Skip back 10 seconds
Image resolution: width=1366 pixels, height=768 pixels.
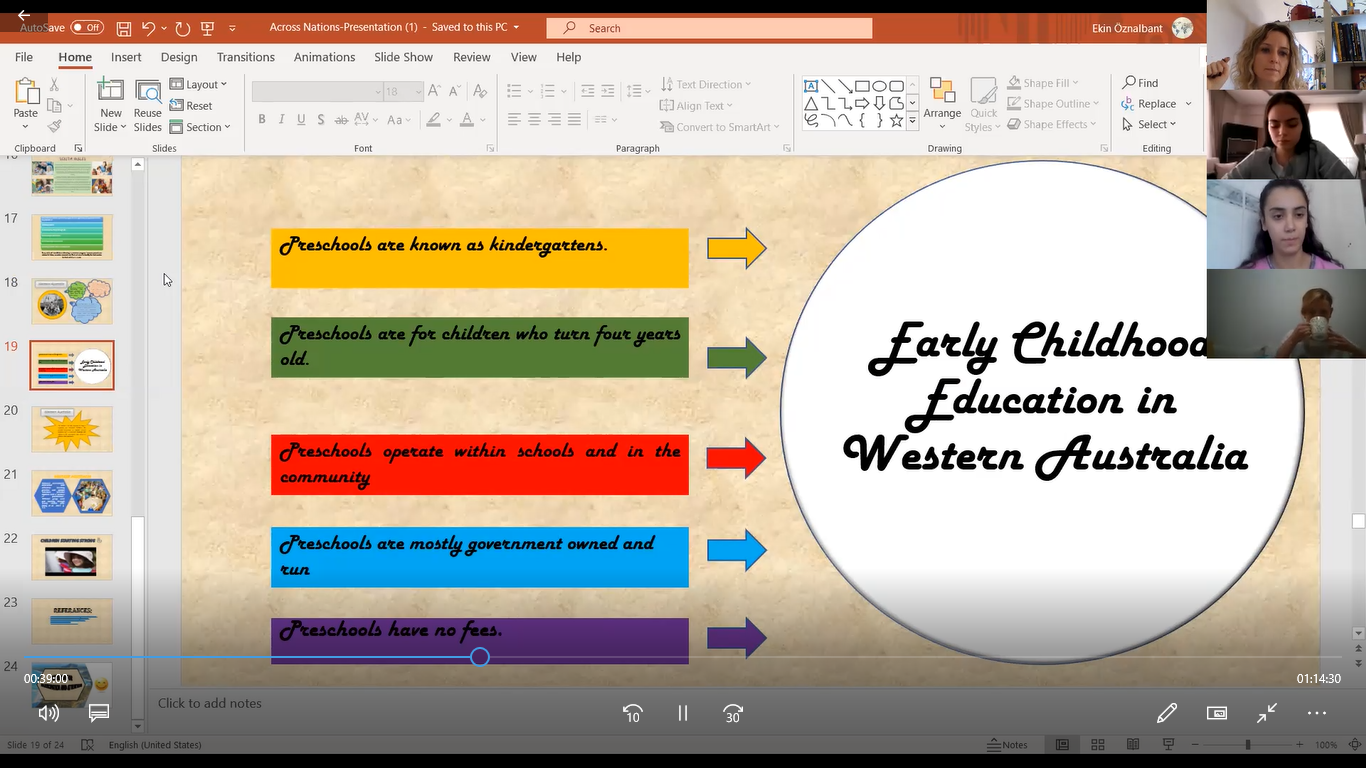click(x=632, y=713)
